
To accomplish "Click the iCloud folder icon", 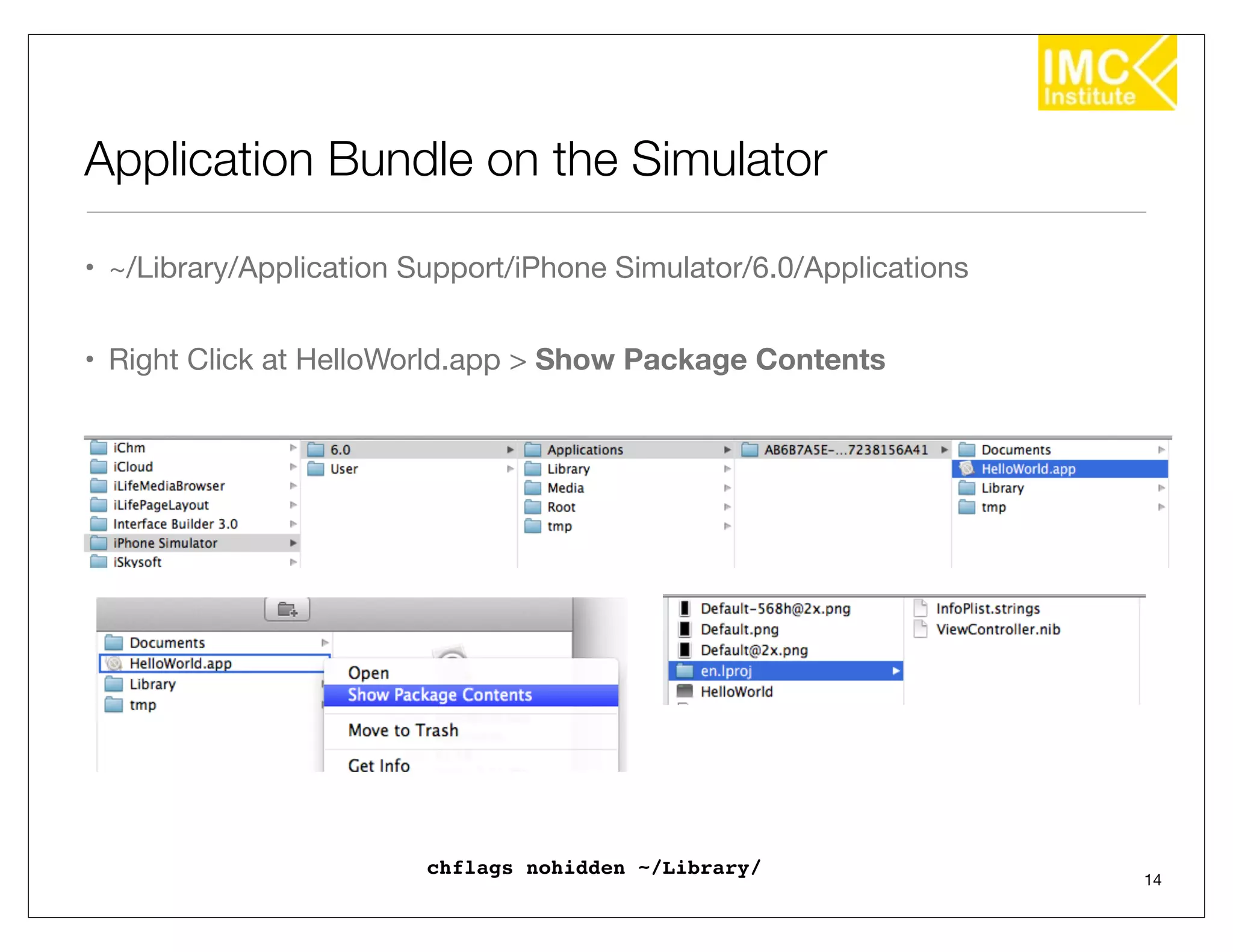I will [x=99, y=467].
